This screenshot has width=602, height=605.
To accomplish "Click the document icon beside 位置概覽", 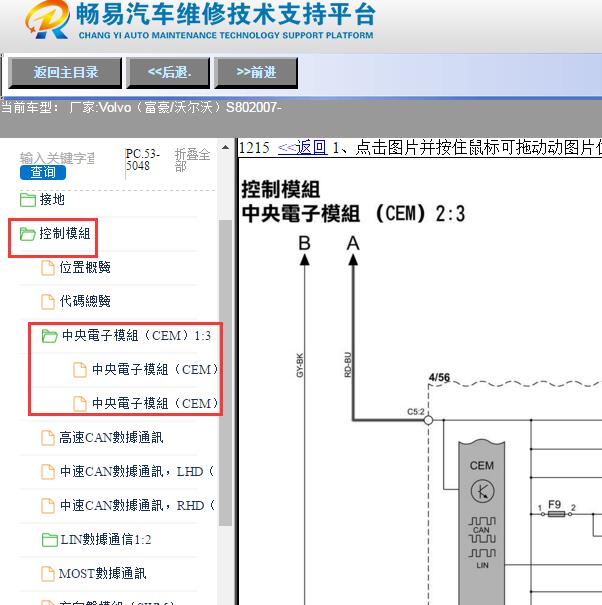I will 48,268.
